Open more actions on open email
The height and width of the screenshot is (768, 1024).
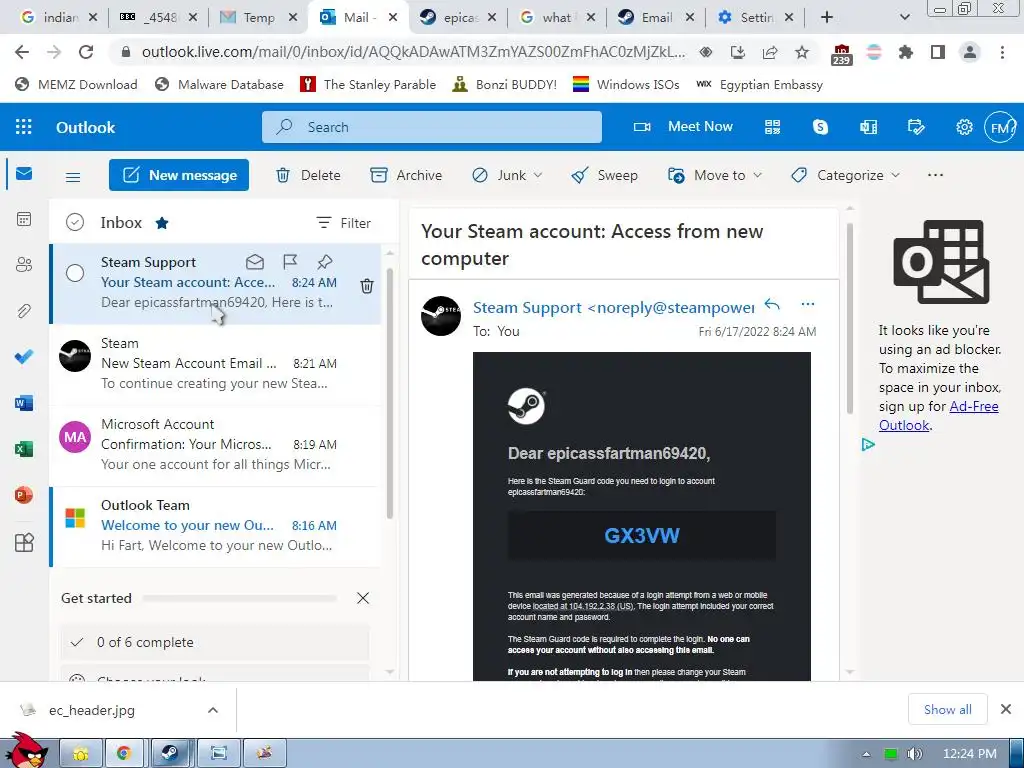pos(808,304)
